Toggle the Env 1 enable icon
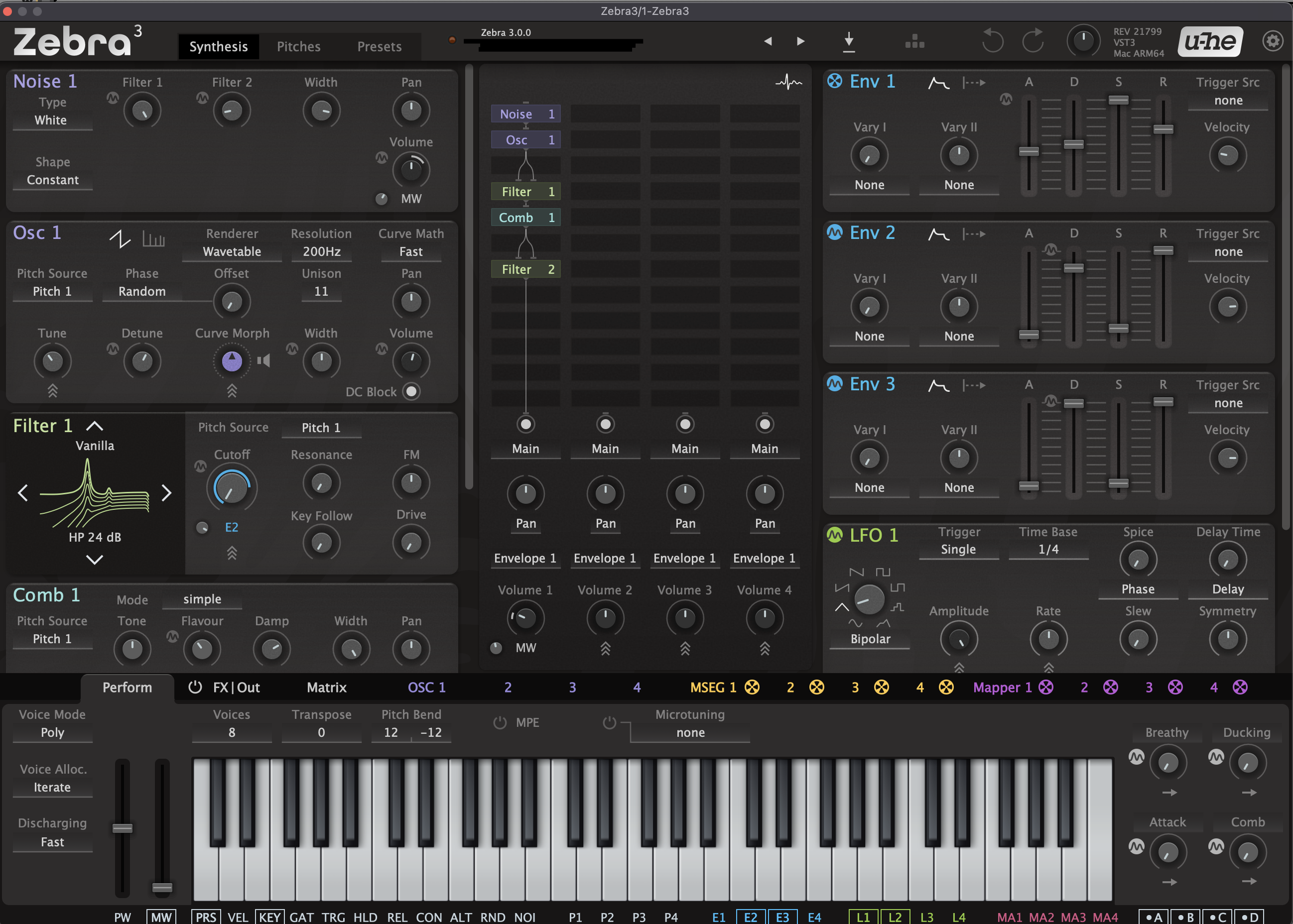 tap(835, 81)
